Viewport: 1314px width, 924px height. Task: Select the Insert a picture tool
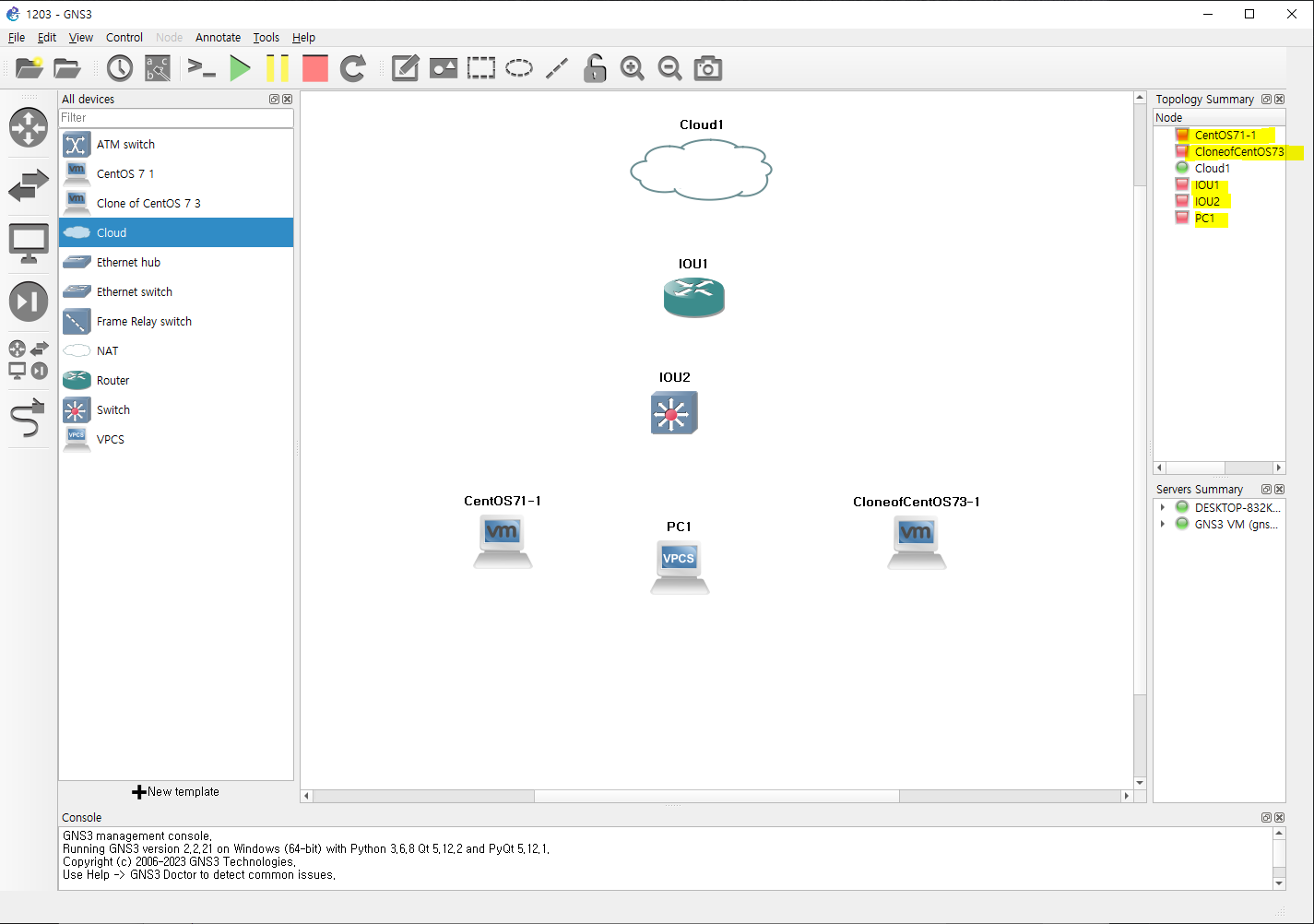click(444, 68)
